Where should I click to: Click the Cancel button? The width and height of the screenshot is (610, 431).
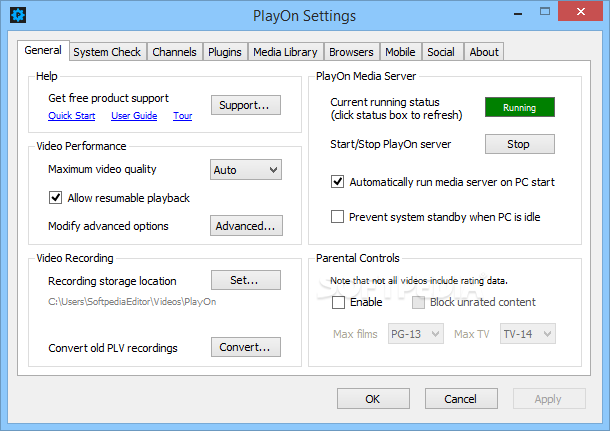click(461, 399)
